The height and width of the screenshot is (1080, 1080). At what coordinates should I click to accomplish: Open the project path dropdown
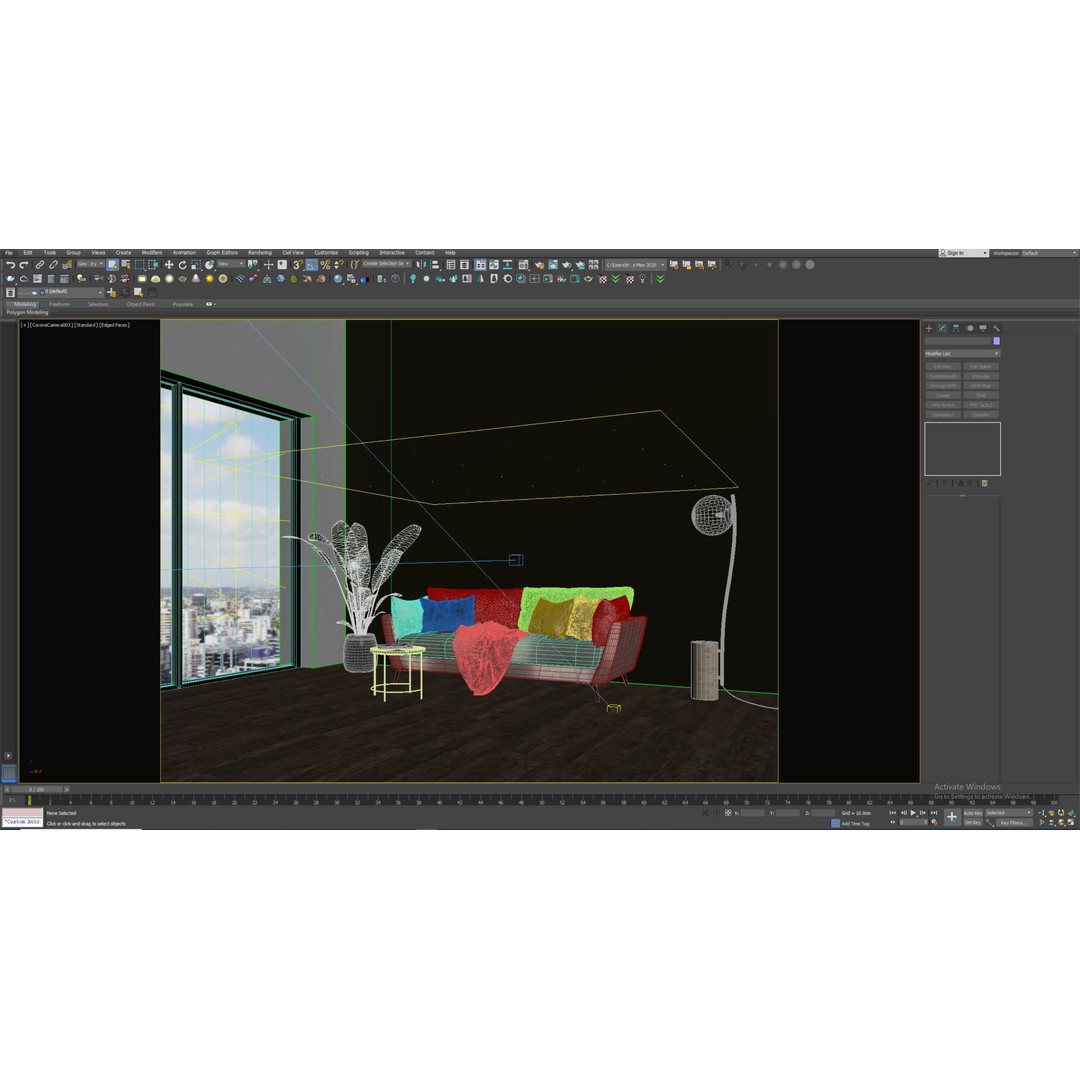click(x=636, y=264)
